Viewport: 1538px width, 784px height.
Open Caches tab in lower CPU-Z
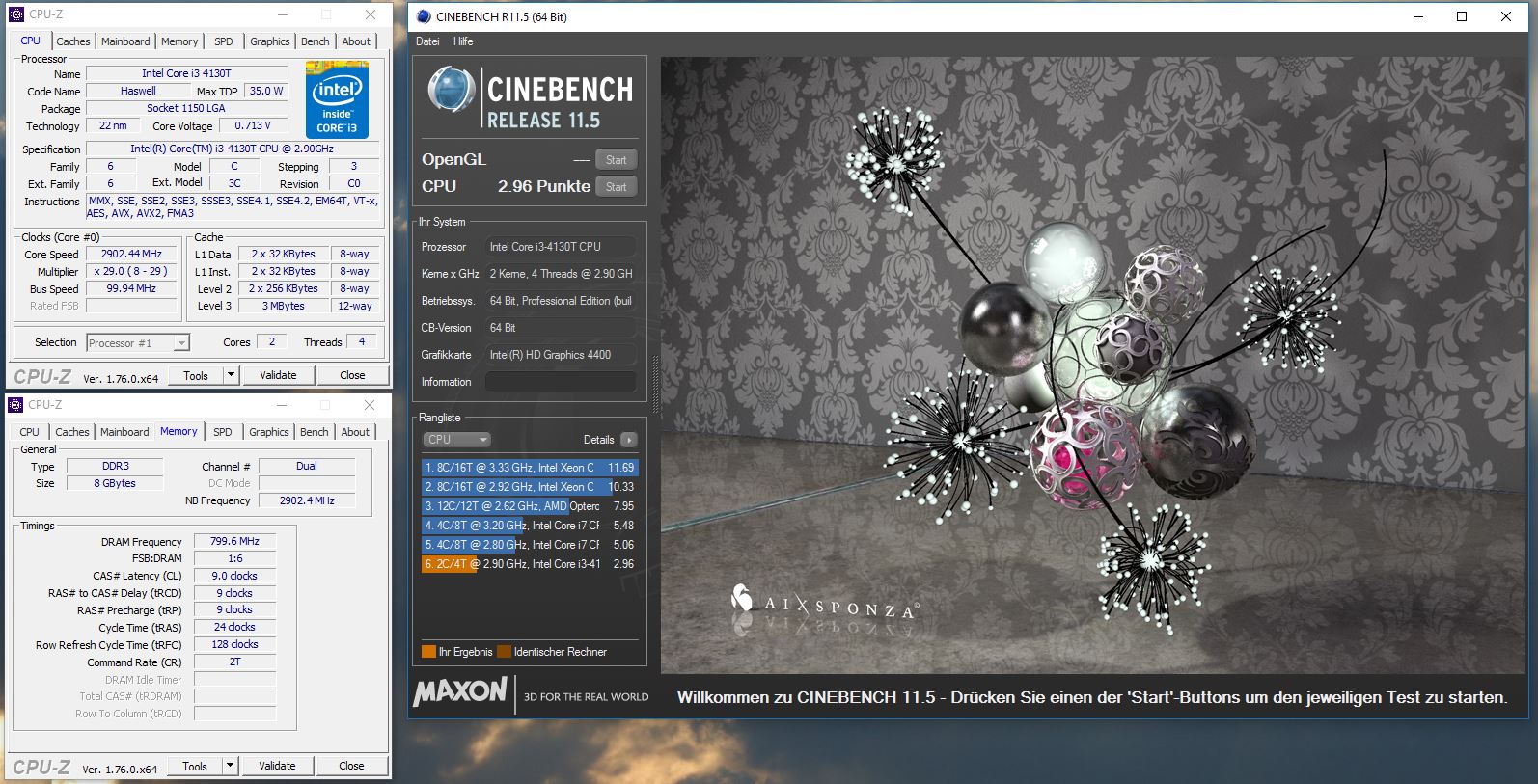(x=71, y=432)
